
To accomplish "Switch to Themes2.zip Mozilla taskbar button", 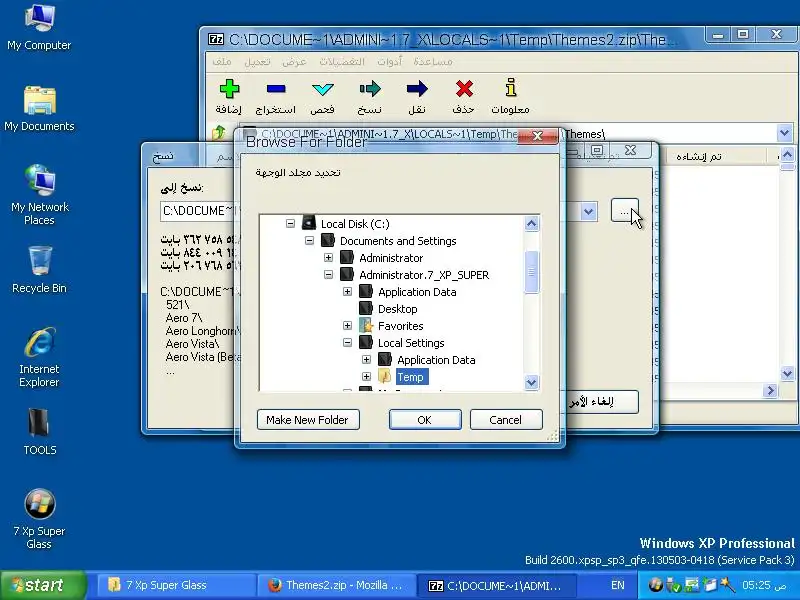I will pos(335,585).
